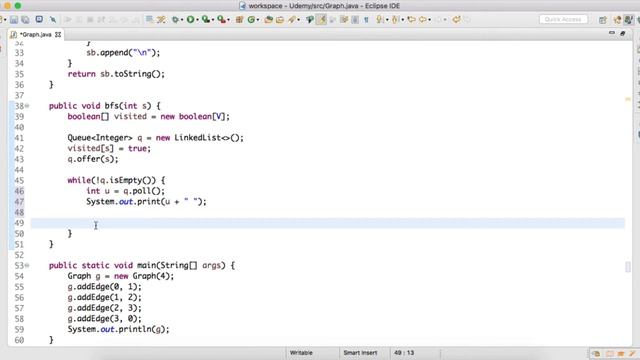Run the program with green play button
This screenshot has height=360, width=640.
point(191,20)
